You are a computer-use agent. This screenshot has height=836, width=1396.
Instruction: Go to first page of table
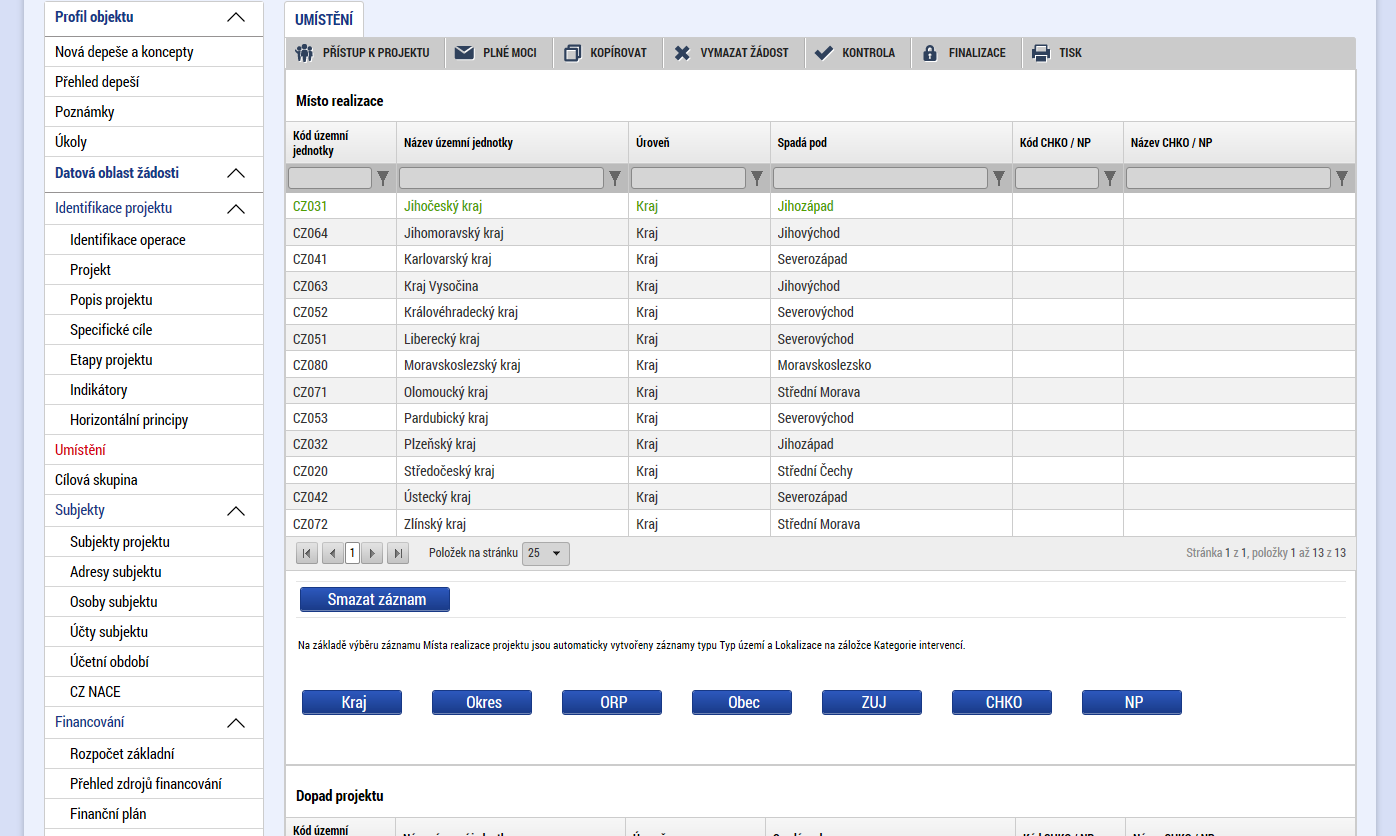307,553
